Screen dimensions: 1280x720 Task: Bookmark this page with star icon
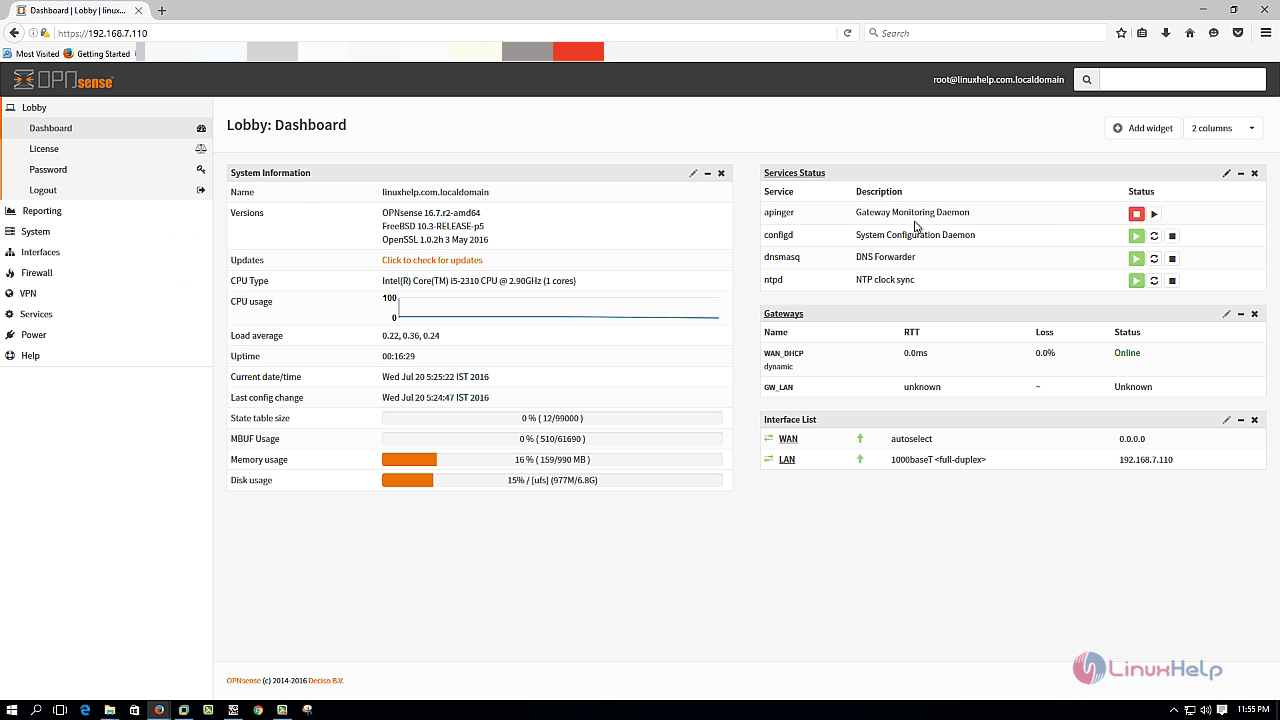(1121, 33)
